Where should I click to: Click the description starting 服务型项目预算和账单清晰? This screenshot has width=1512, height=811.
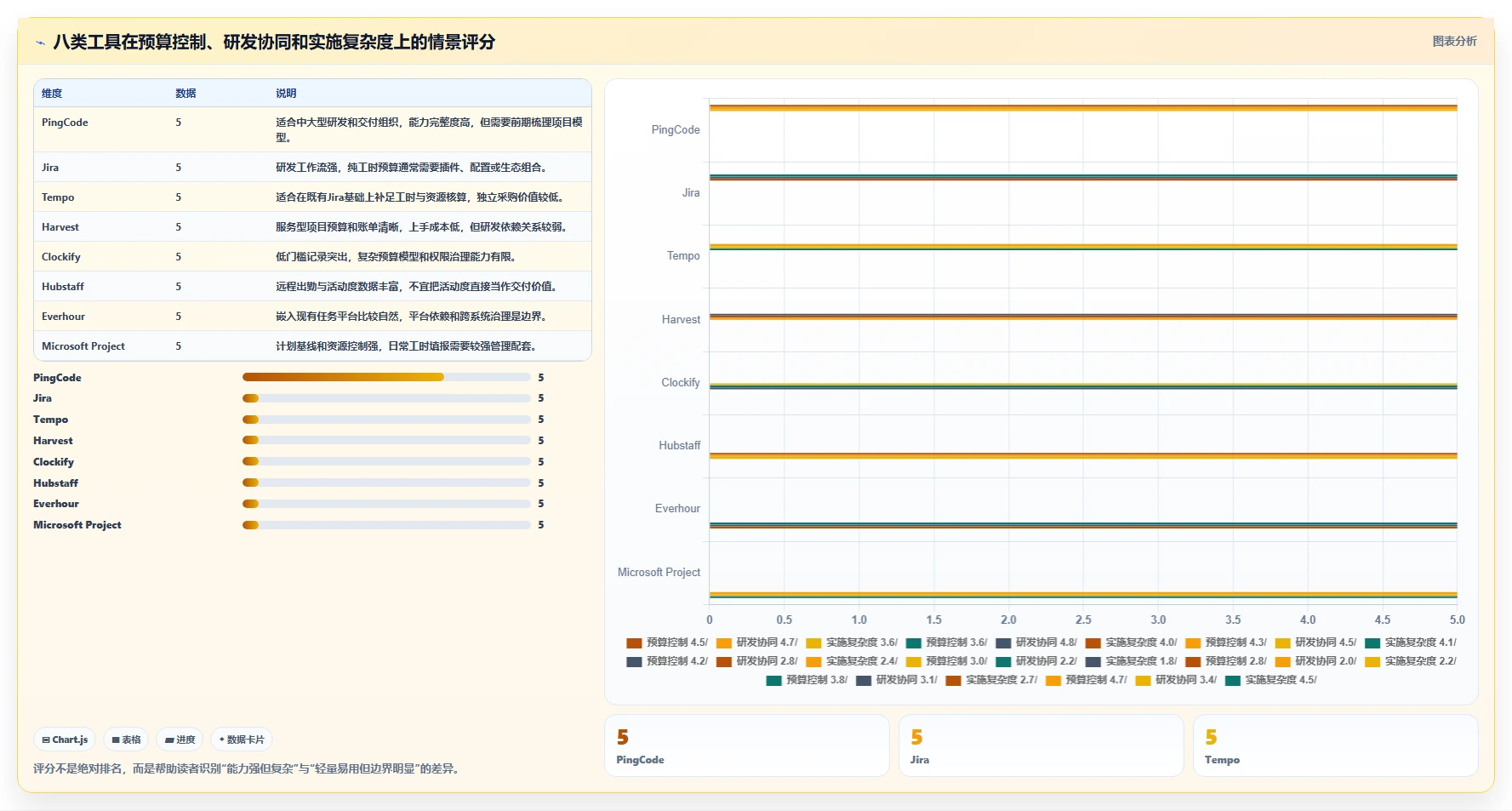(421, 227)
